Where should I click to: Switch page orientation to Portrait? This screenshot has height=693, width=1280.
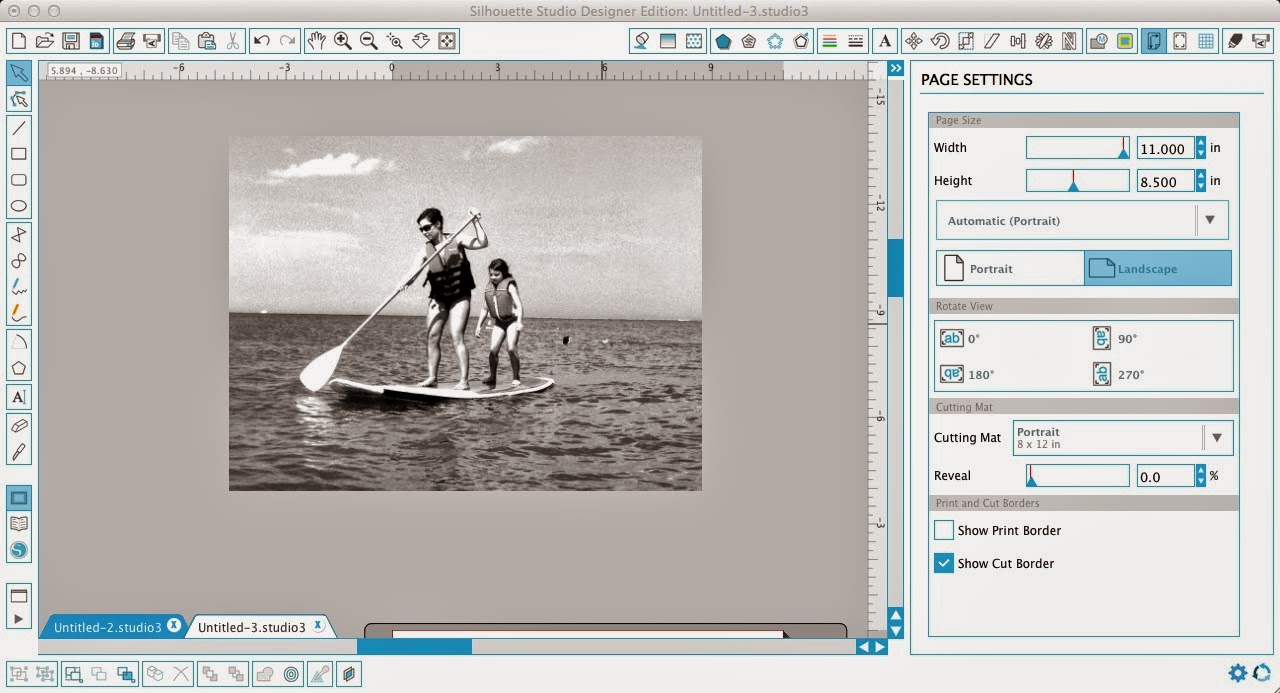click(1009, 267)
